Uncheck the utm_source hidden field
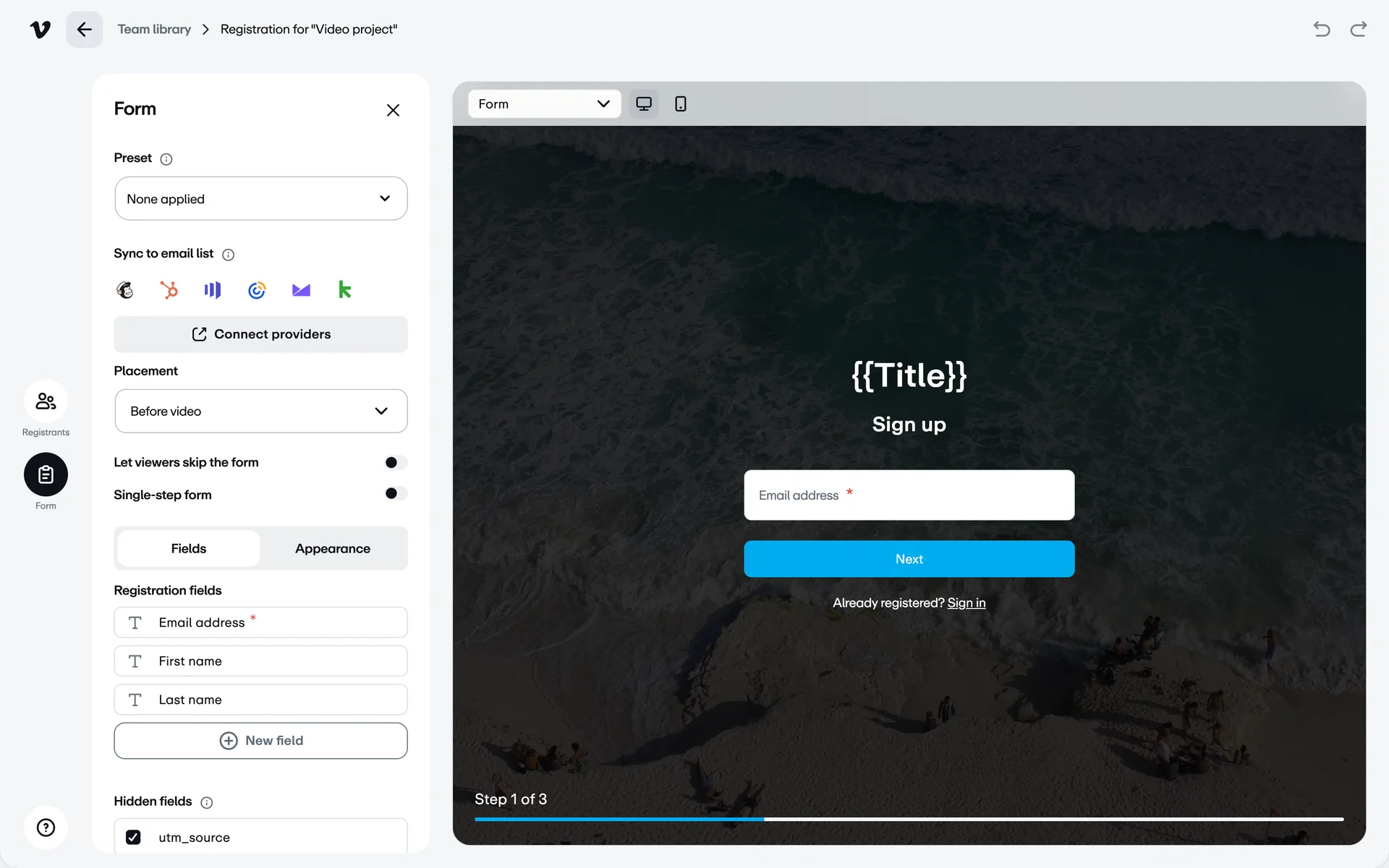1389x868 pixels. click(x=133, y=837)
